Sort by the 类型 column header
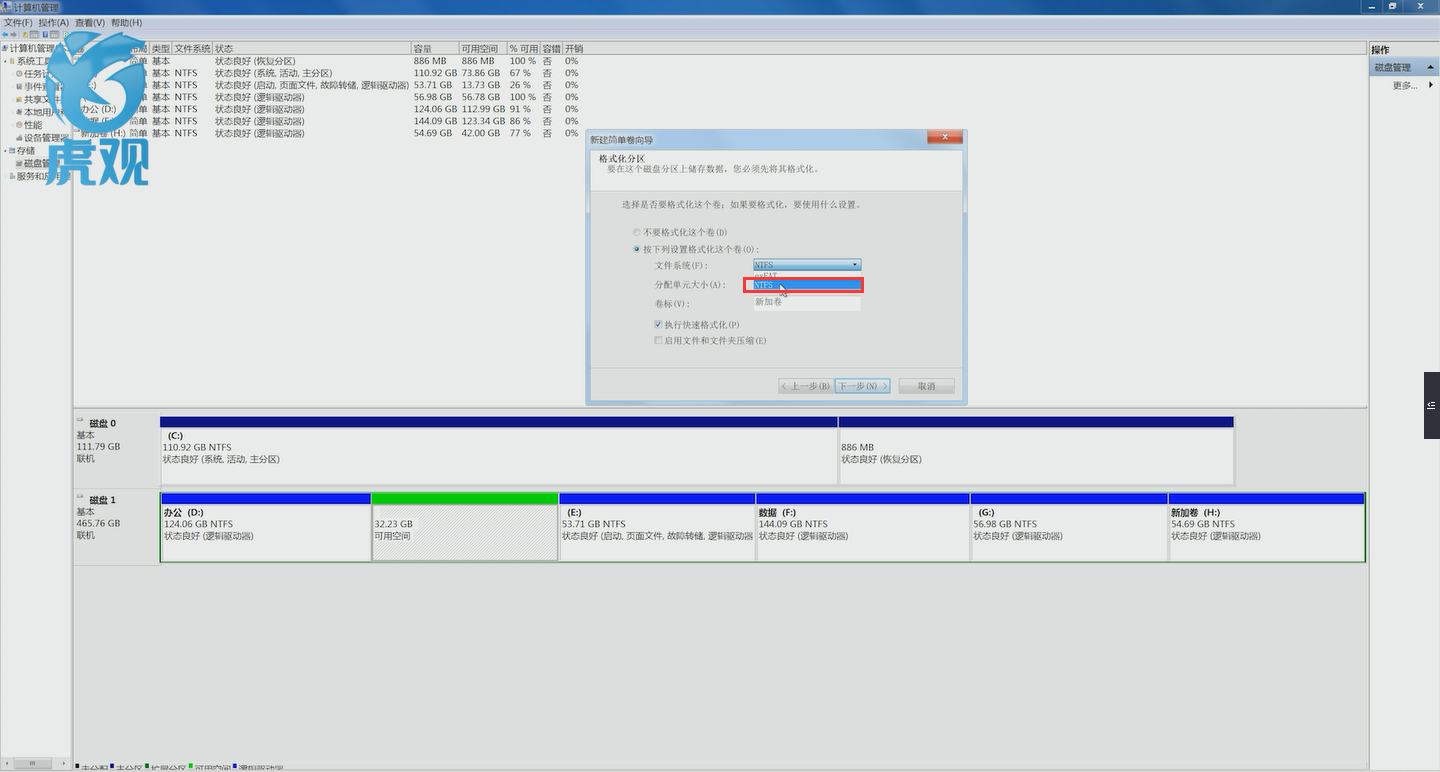This screenshot has width=1440, height=772. coord(160,48)
